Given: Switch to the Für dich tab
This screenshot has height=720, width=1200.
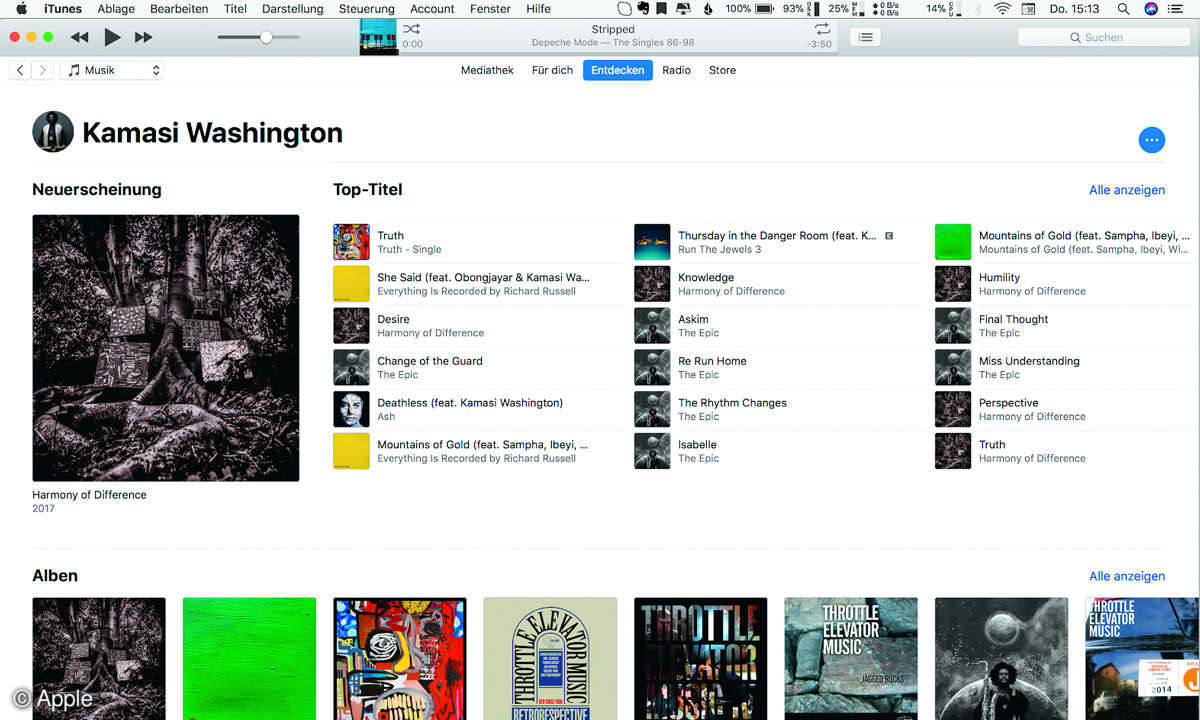Looking at the screenshot, I should (552, 70).
